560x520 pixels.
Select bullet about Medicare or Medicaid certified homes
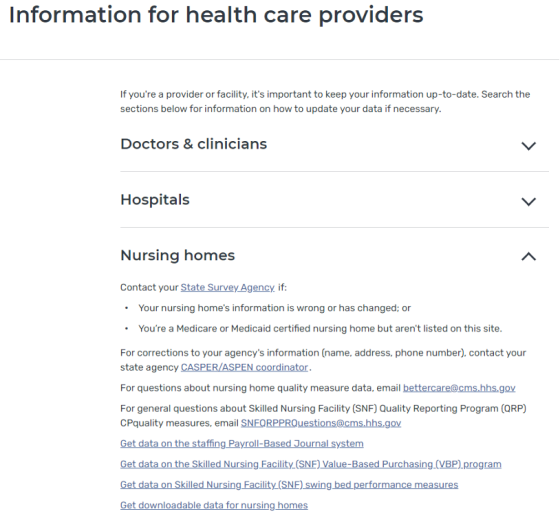pyautogui.click(x=320, y=329)
